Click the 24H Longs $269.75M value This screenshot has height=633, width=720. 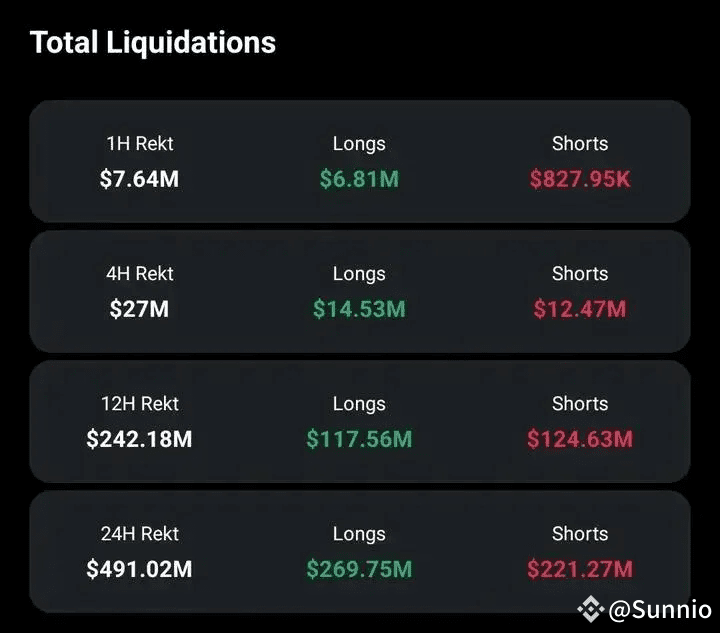click(x=359, y=569)
